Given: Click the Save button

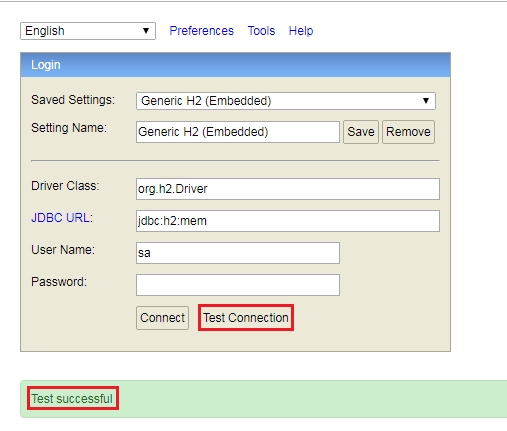Looking at the screenshot, I should [x=361, y=132].
